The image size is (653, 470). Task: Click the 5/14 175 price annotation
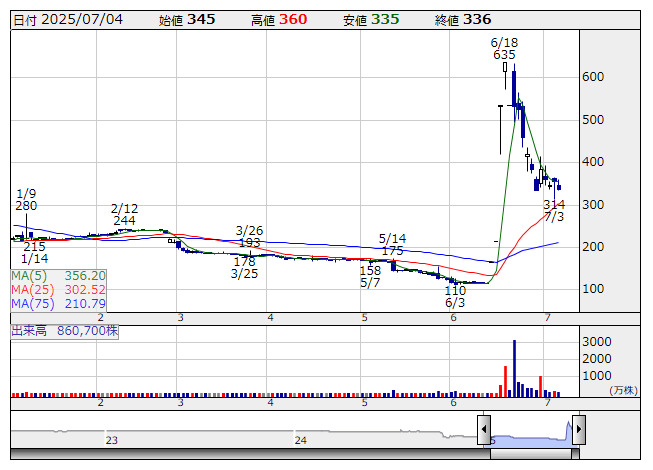392,244
